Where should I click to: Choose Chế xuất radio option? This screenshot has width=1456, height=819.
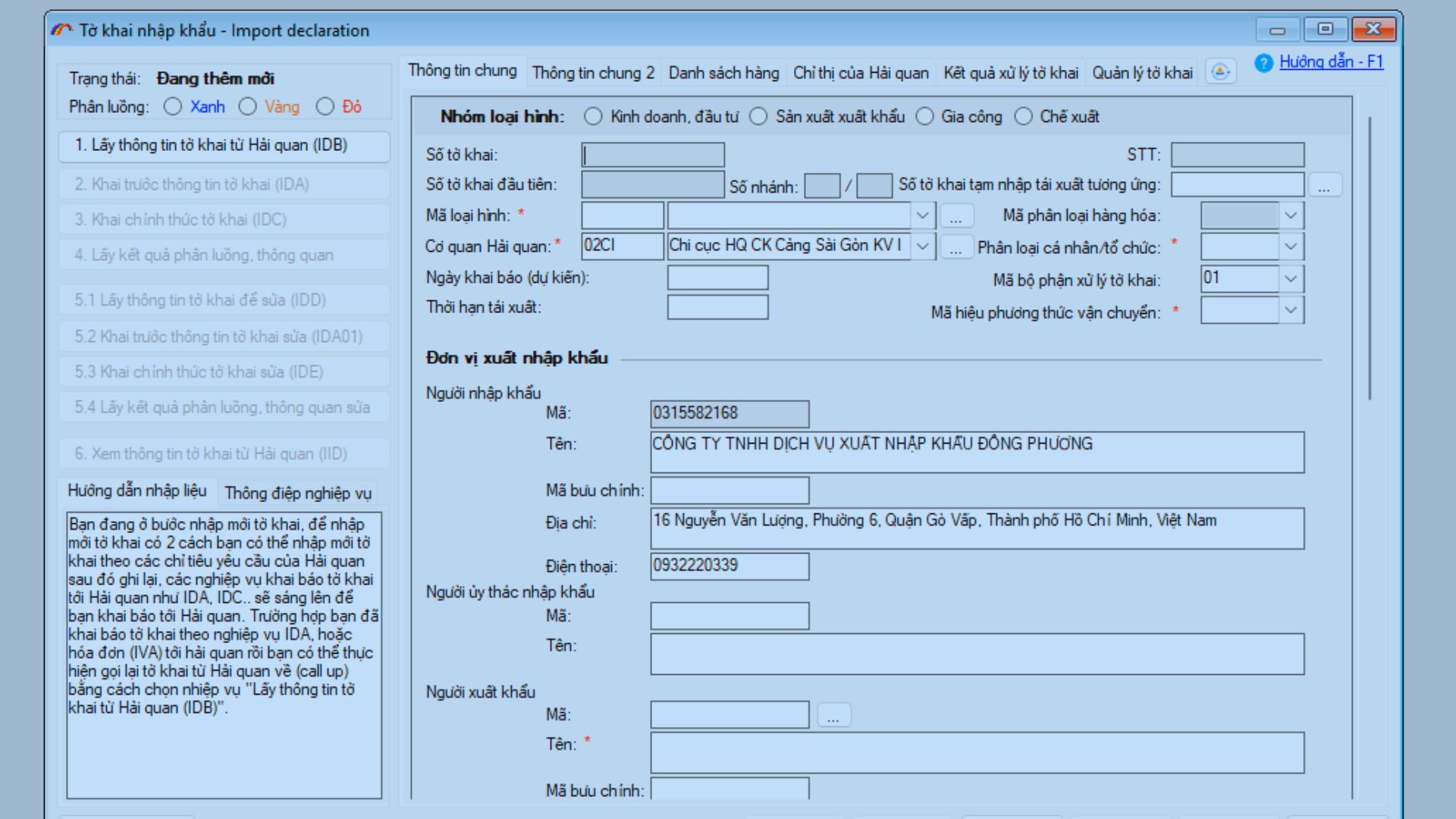[1023, 117]
